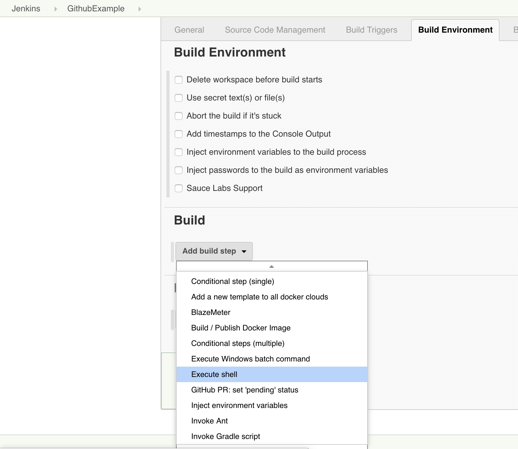Select Execute shell from the menu

(272, 374)
